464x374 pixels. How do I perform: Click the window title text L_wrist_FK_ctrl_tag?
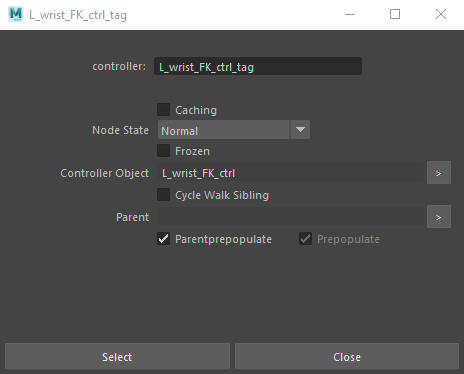78,15
